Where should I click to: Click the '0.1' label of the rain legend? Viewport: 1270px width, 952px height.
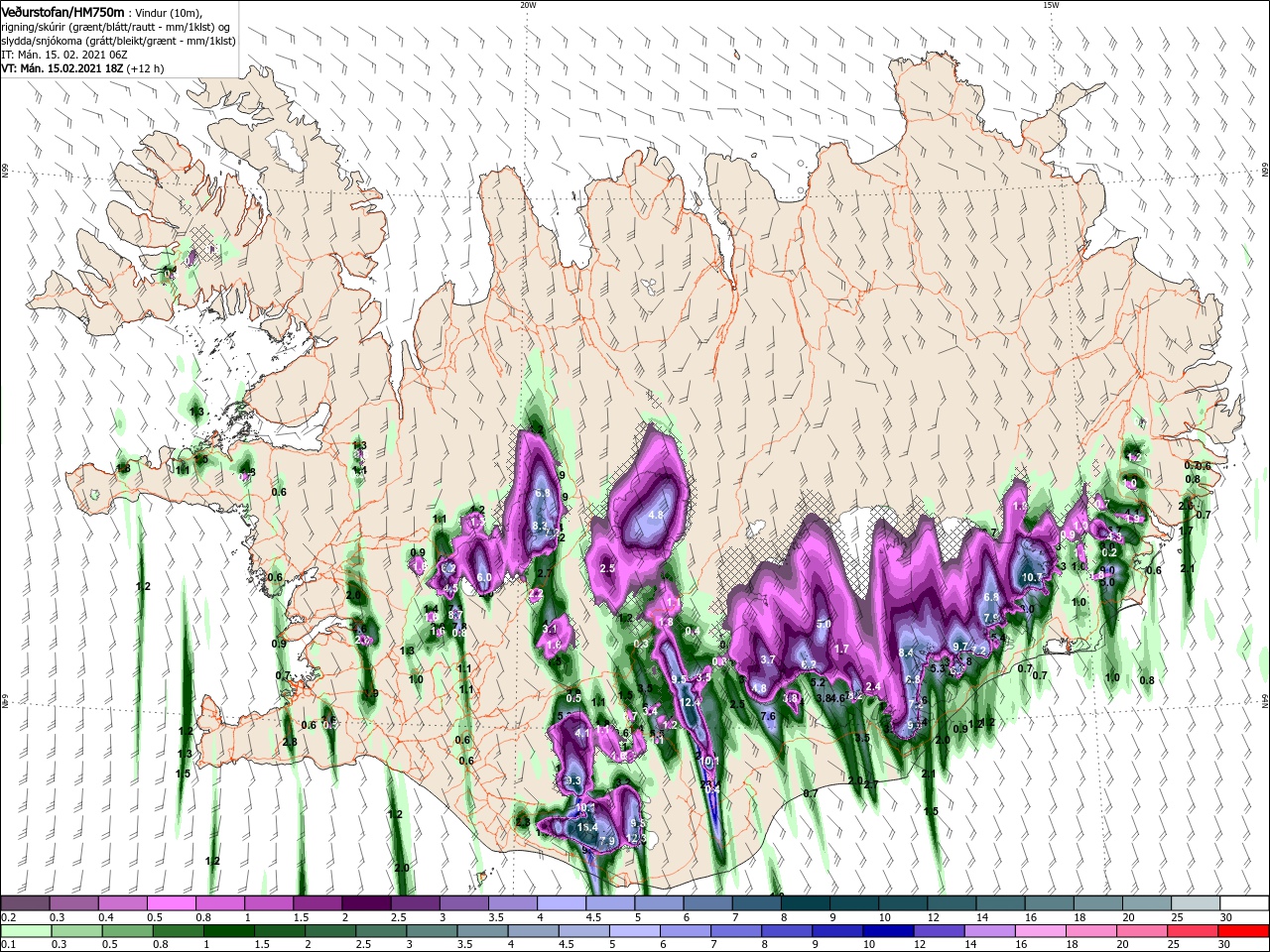point(8,945)
